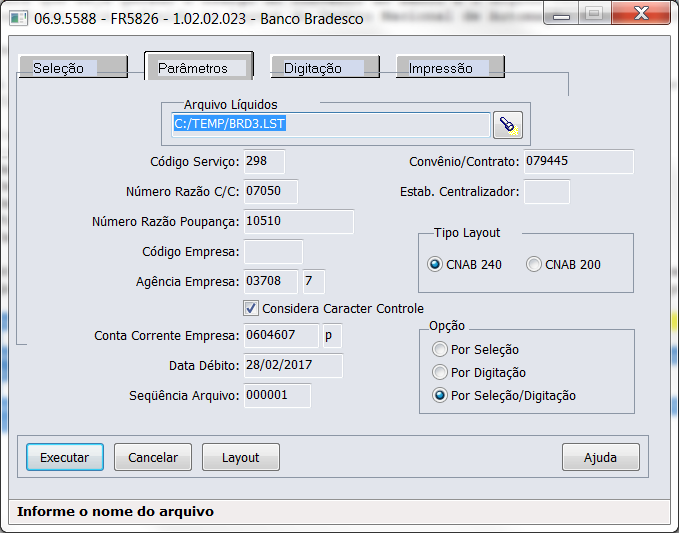Click the Conta Corrente Empresa field 0604607
679x533 pixels.
(281, 336)
